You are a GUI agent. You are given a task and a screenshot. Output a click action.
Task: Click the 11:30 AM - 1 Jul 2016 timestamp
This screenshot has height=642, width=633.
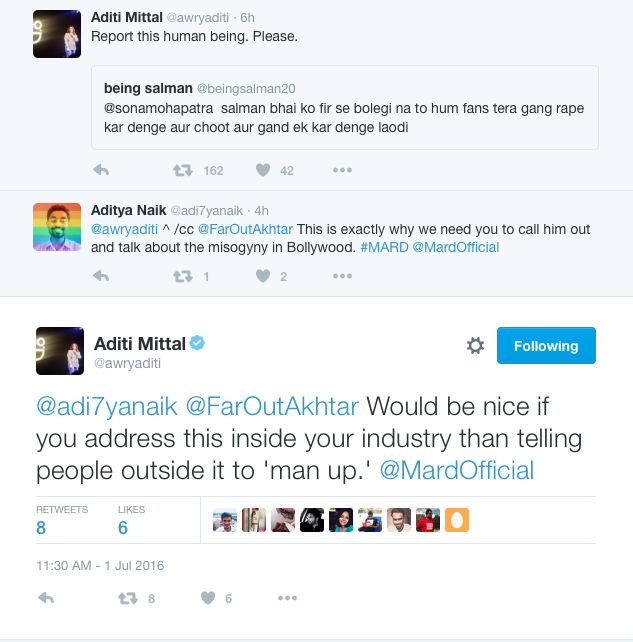point(100,565)
